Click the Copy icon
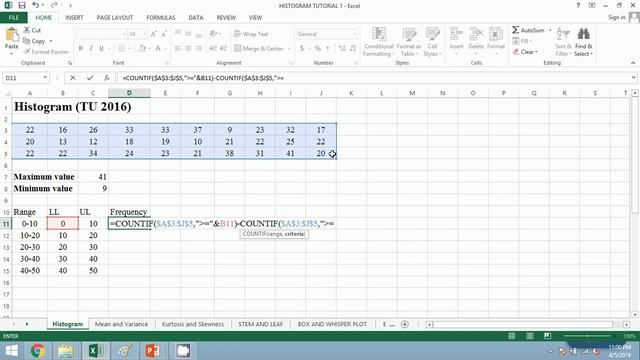Image resolution: width=640 pixels, height=360 pixels. (x=27, y=41)
